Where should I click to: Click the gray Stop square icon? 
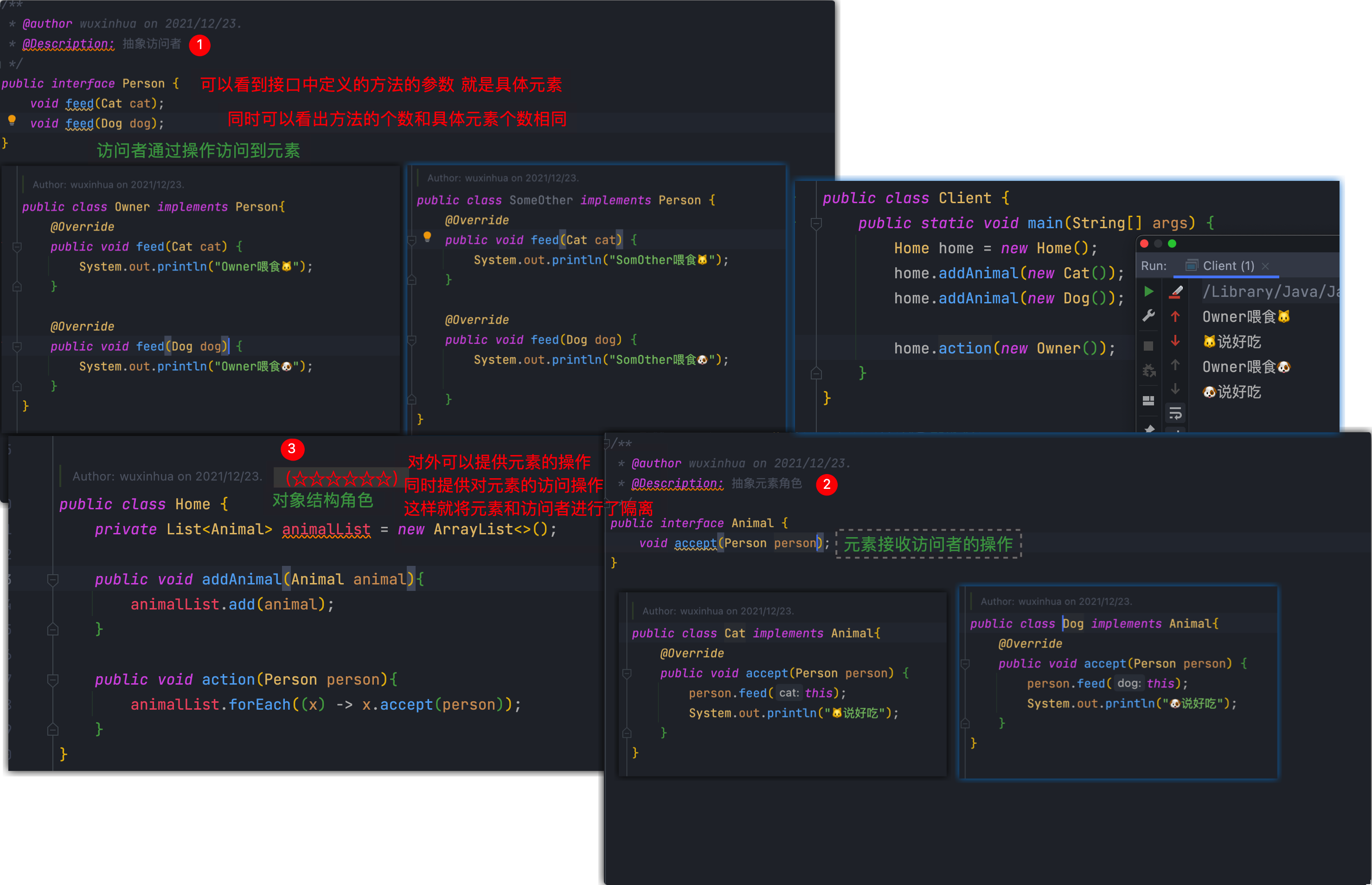point(1148,346)
